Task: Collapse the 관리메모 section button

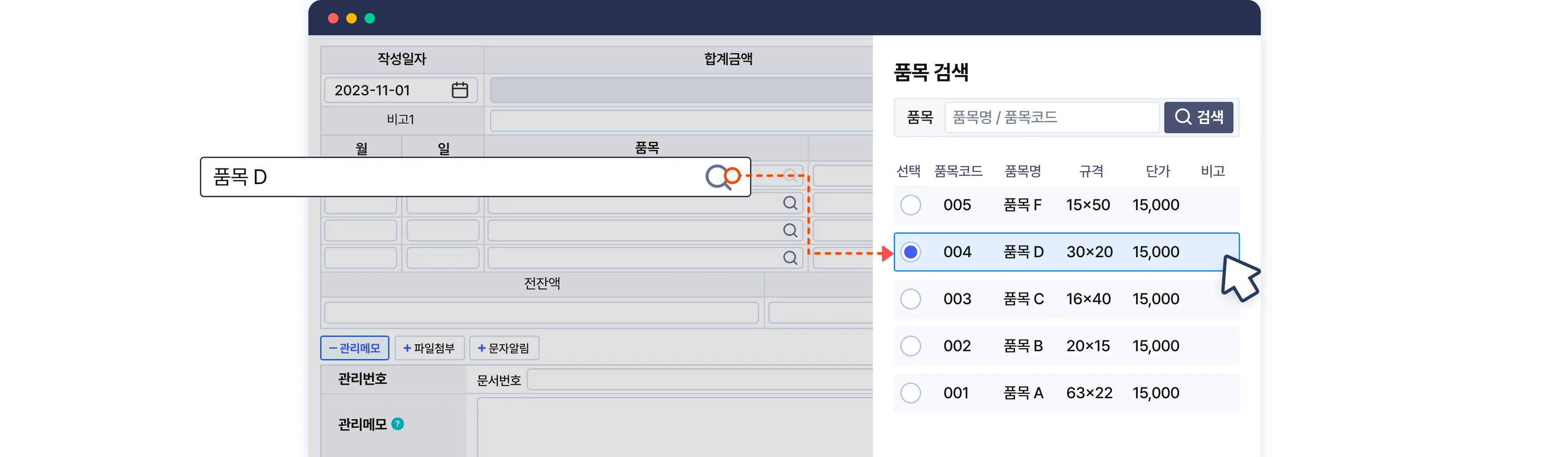Action: point(354,348)
